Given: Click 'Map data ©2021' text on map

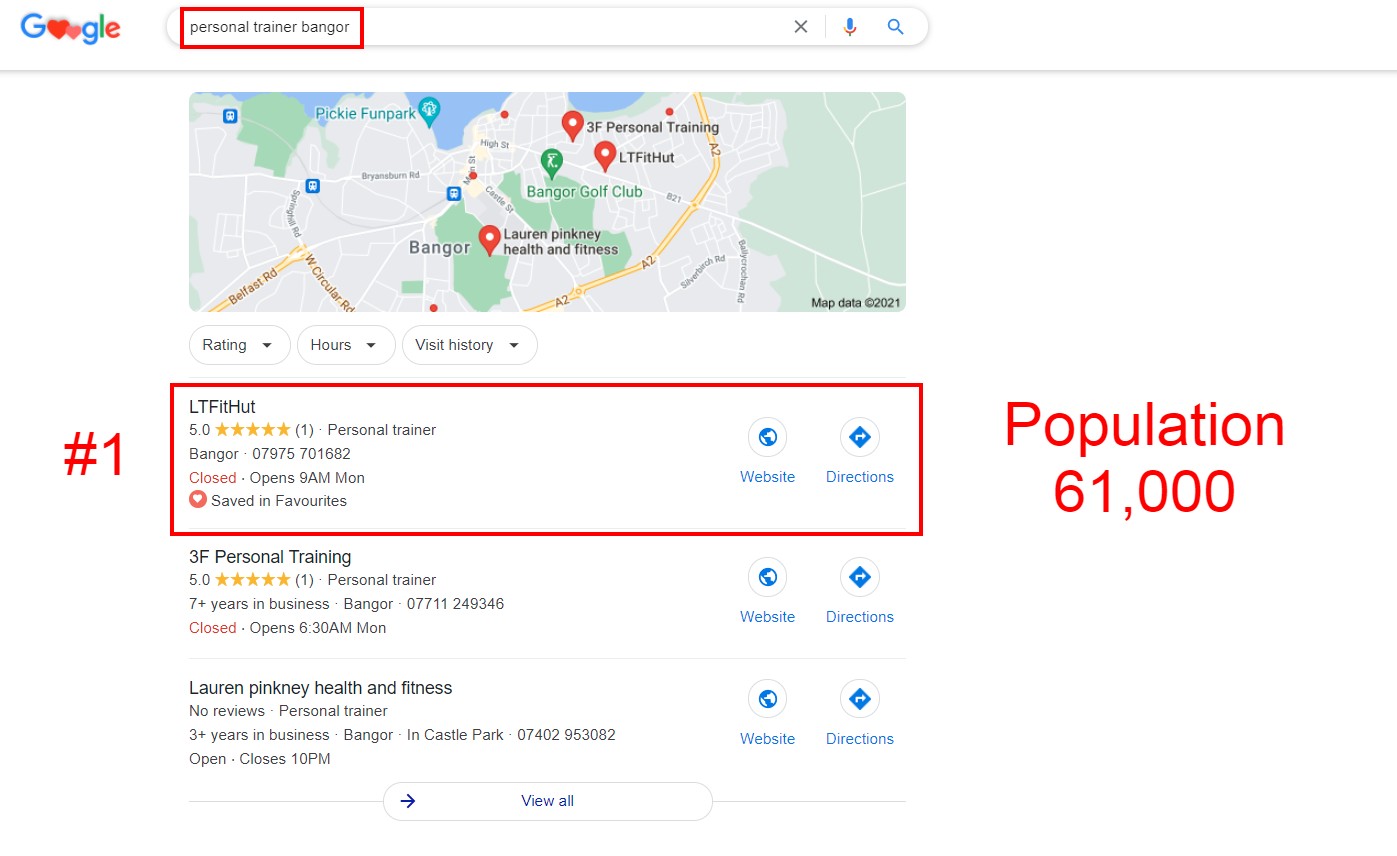Looking at the screenshot, I should 855,303.
